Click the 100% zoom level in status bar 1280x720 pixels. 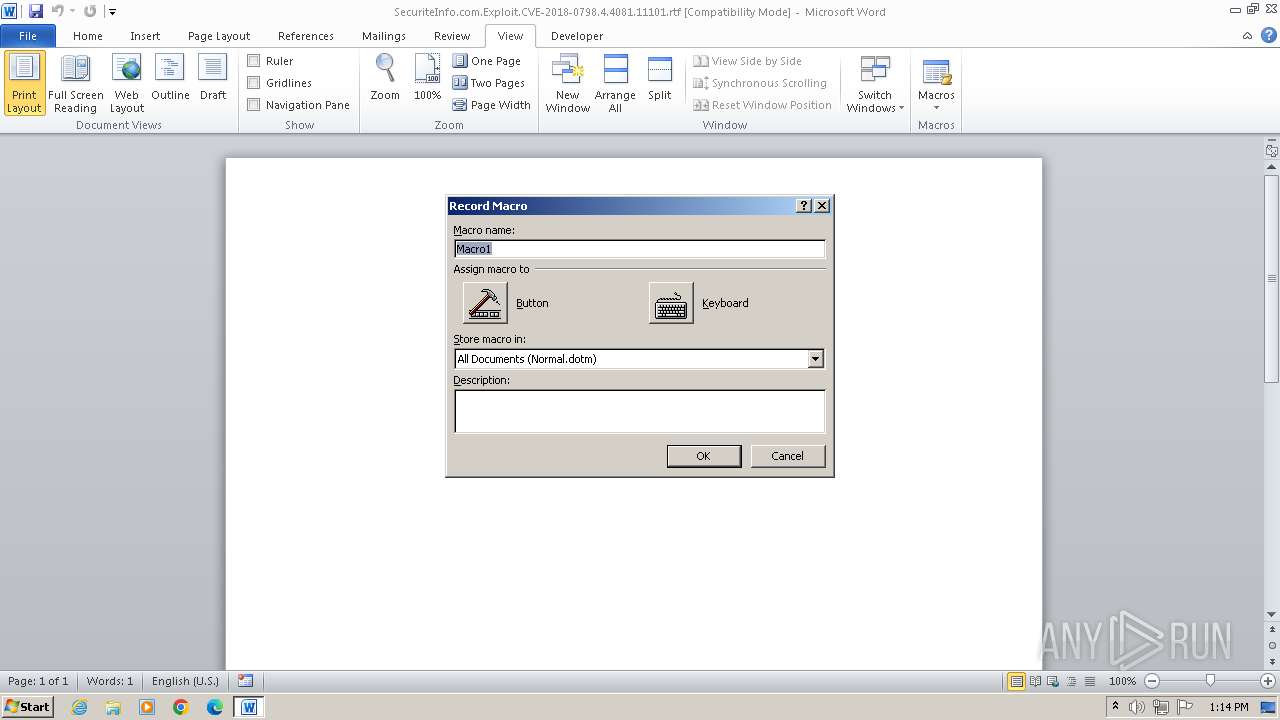pos(1122,681)
